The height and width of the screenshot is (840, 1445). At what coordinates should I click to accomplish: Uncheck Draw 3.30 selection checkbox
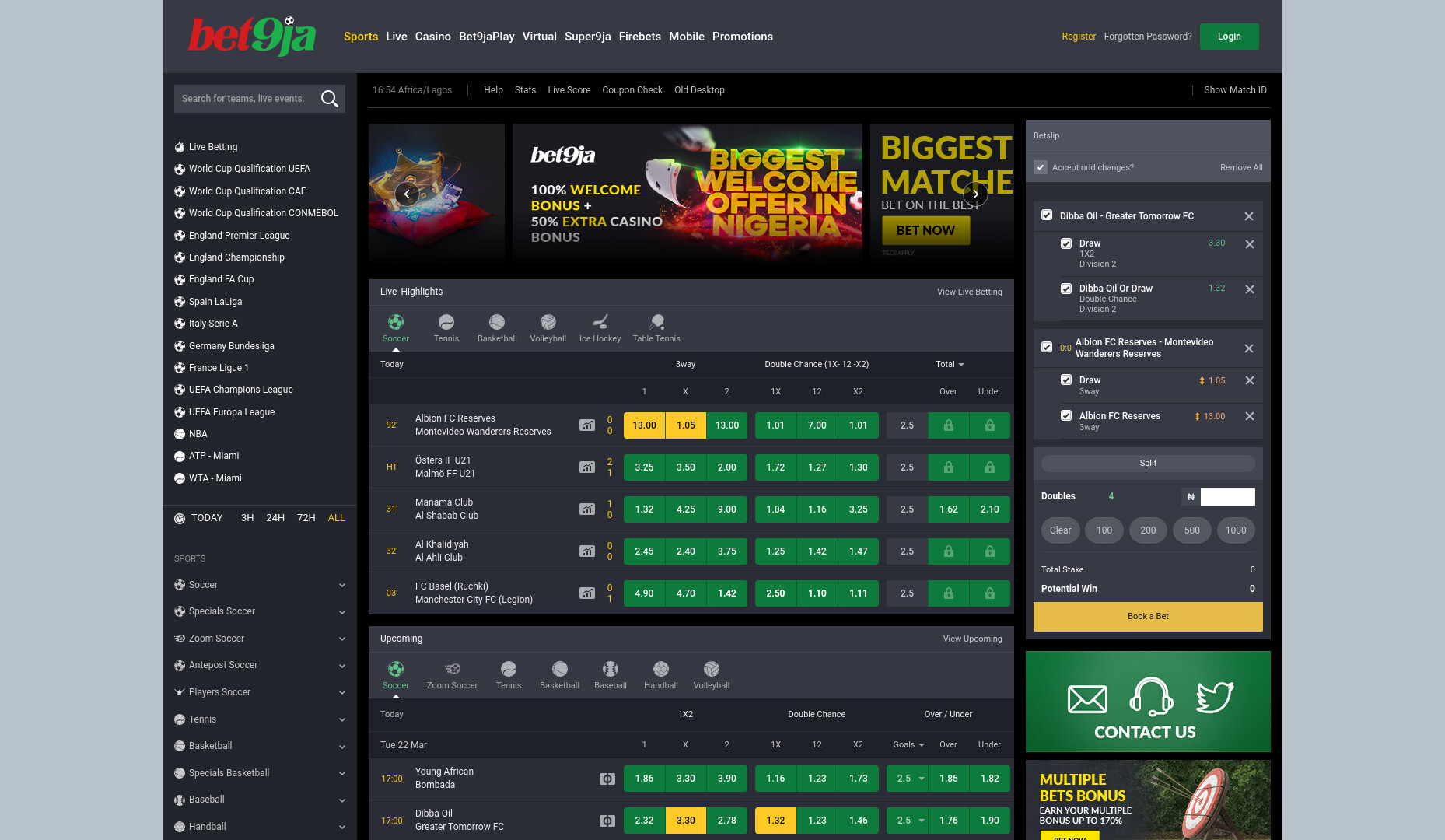1066,243
